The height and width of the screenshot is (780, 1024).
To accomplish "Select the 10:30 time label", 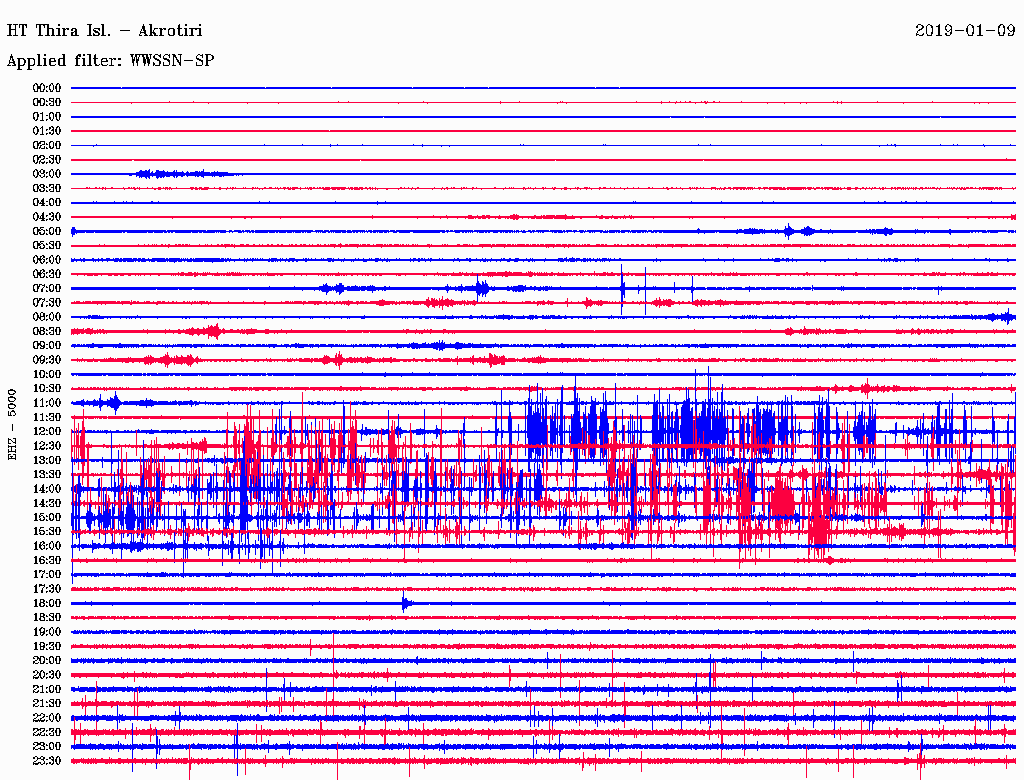I will 46,389.
